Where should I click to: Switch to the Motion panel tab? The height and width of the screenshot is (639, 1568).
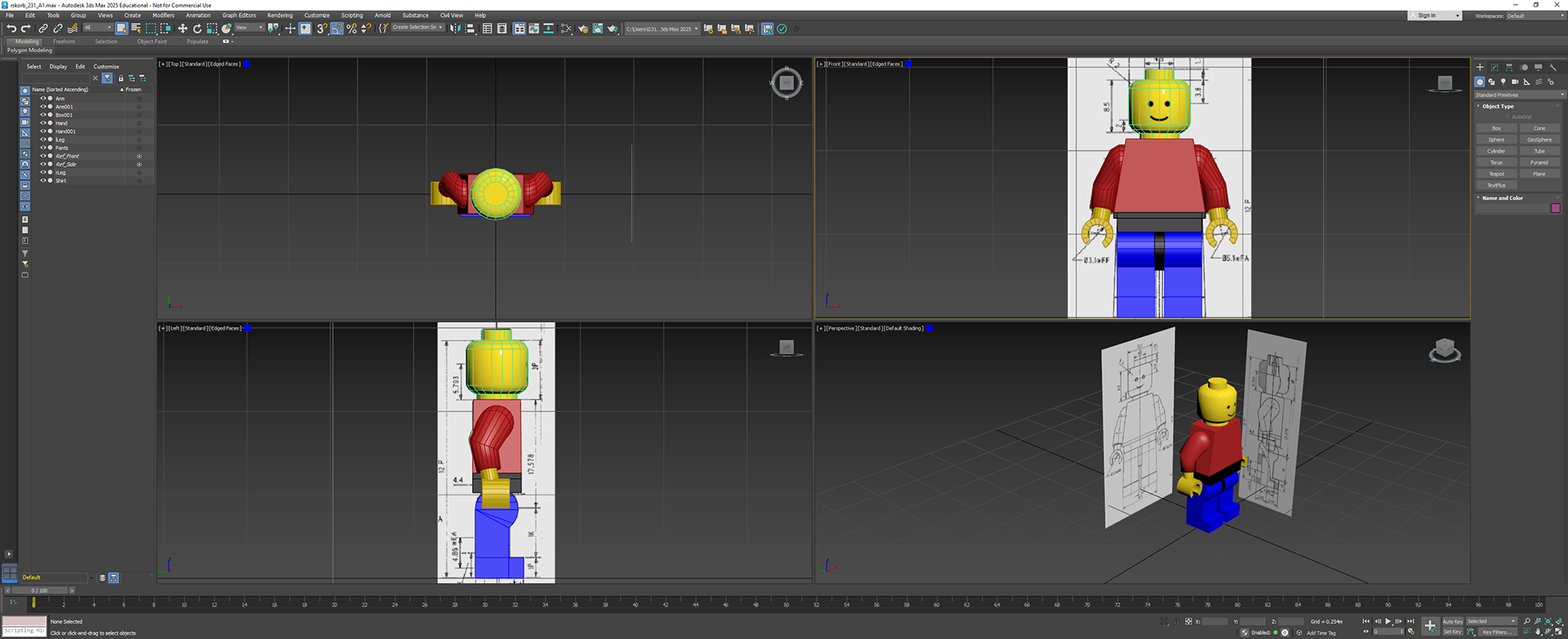1524,67
